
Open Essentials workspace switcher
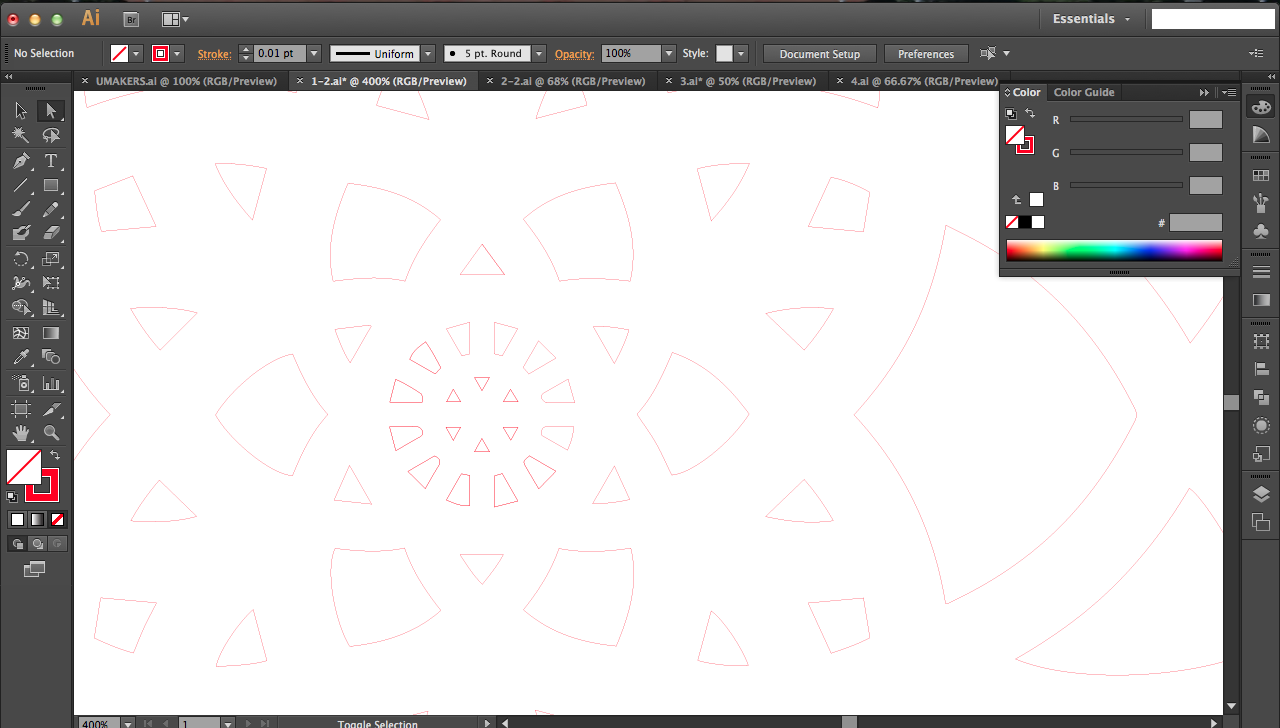coord(1092,19)
